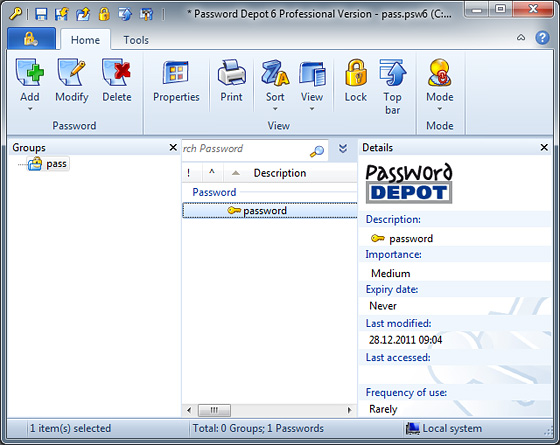
Task: Click the Local system computer icon
Action: (x=412, y=428)
